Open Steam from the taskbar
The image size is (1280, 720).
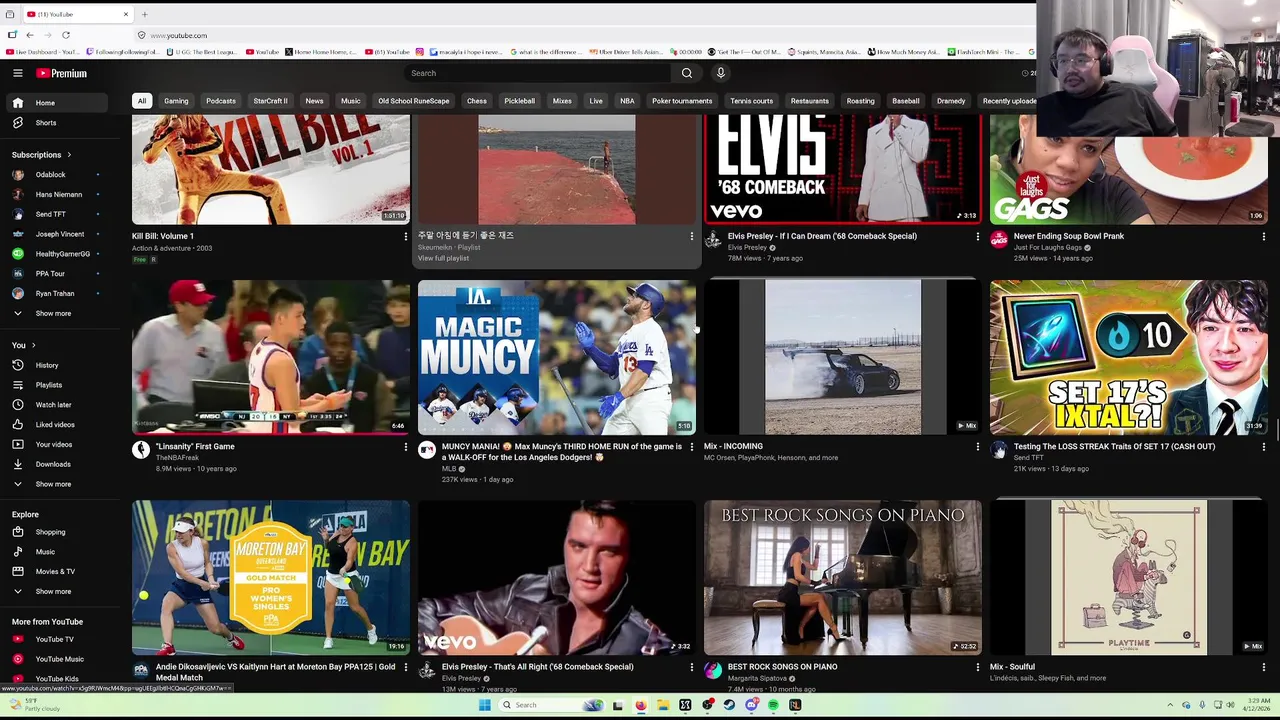coord(729,705)
